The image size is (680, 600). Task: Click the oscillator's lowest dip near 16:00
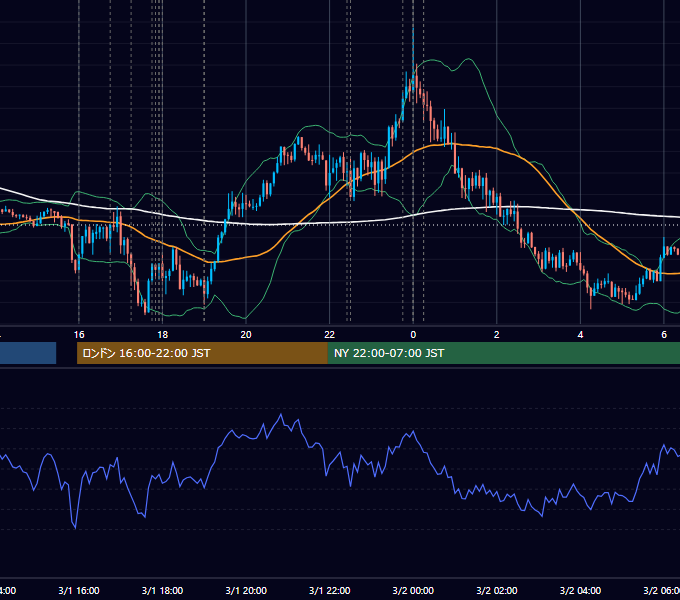pos(75,528)
